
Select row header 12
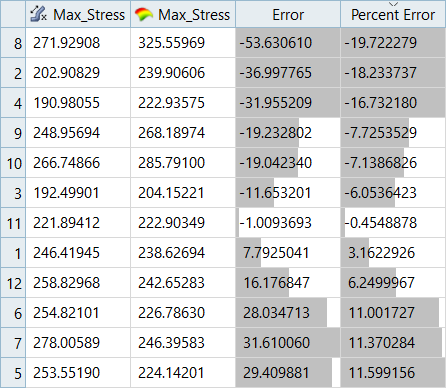(13, 283)
